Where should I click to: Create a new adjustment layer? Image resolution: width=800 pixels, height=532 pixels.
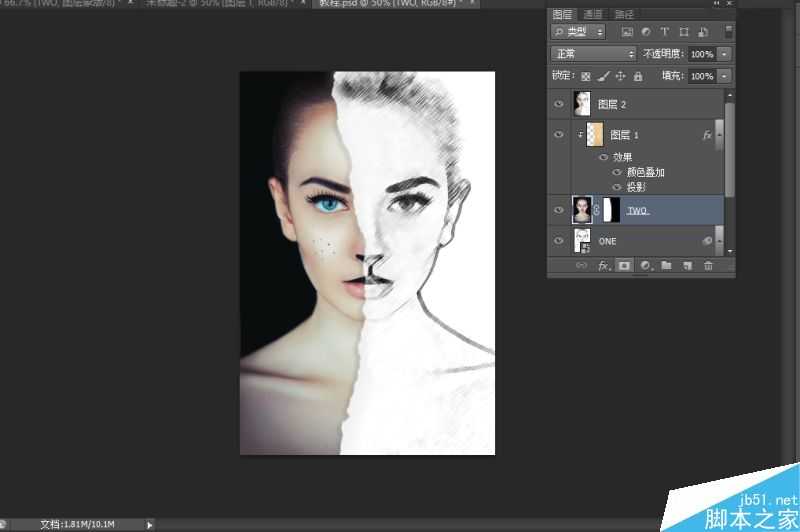645,266
